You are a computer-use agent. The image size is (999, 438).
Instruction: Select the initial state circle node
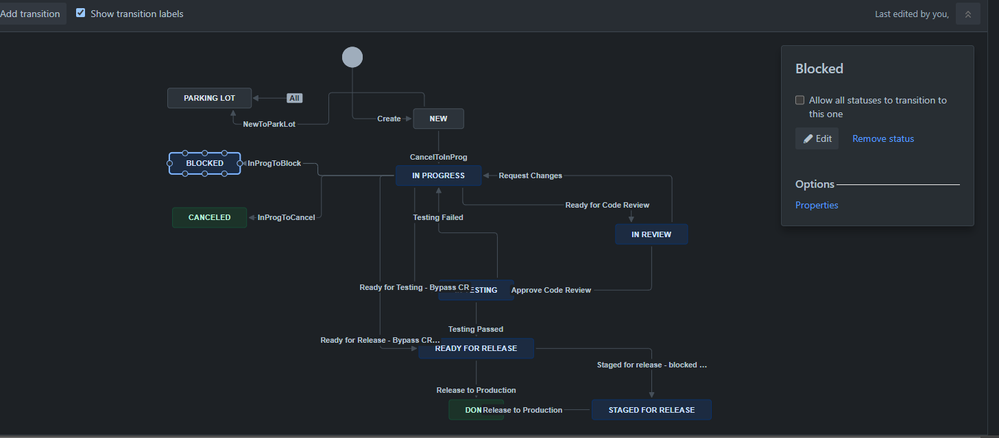pyautogui.click(x=352, y=57)
